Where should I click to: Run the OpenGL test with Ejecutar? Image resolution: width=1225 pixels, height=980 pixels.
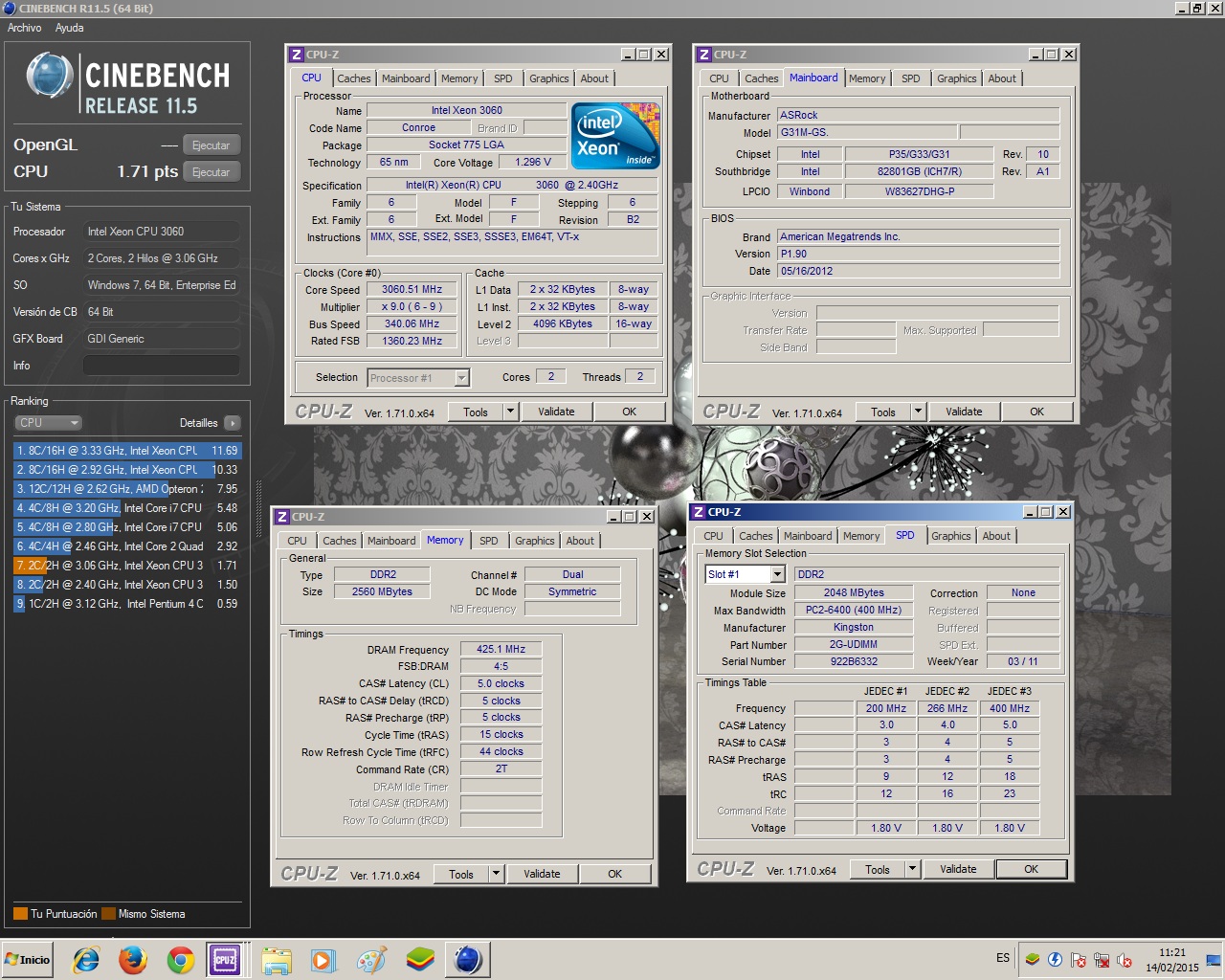click(211, 145)
